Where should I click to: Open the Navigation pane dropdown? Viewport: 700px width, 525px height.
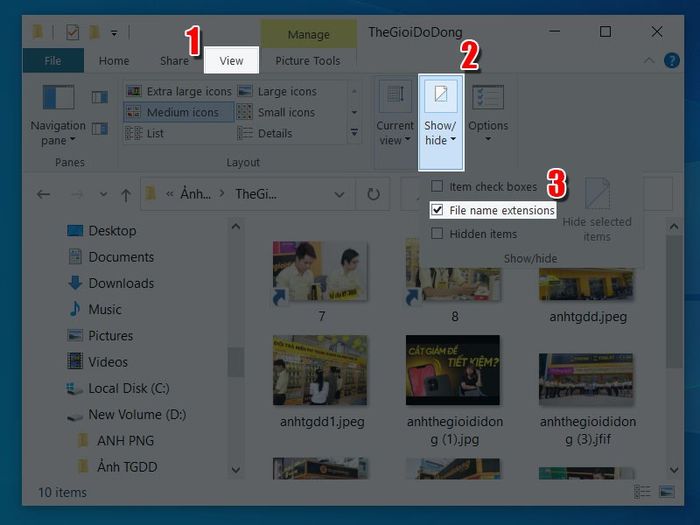58,115
